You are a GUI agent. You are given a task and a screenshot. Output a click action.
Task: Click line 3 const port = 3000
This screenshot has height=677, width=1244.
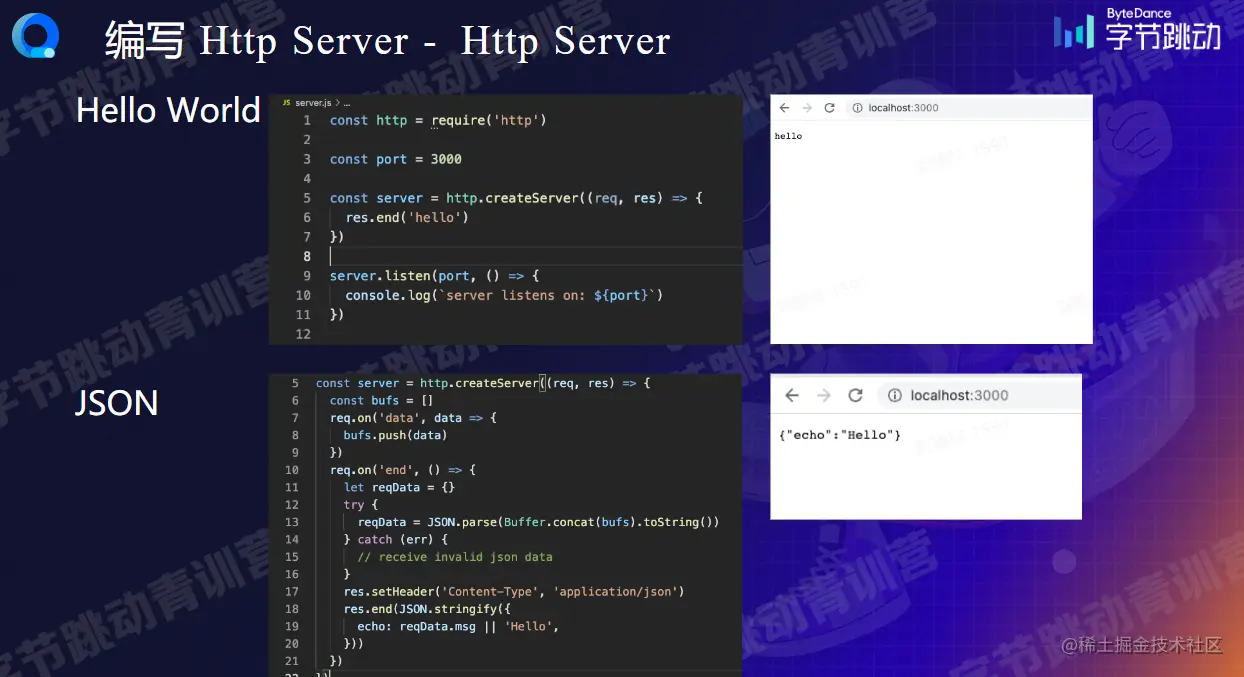(x=396, y=159)
